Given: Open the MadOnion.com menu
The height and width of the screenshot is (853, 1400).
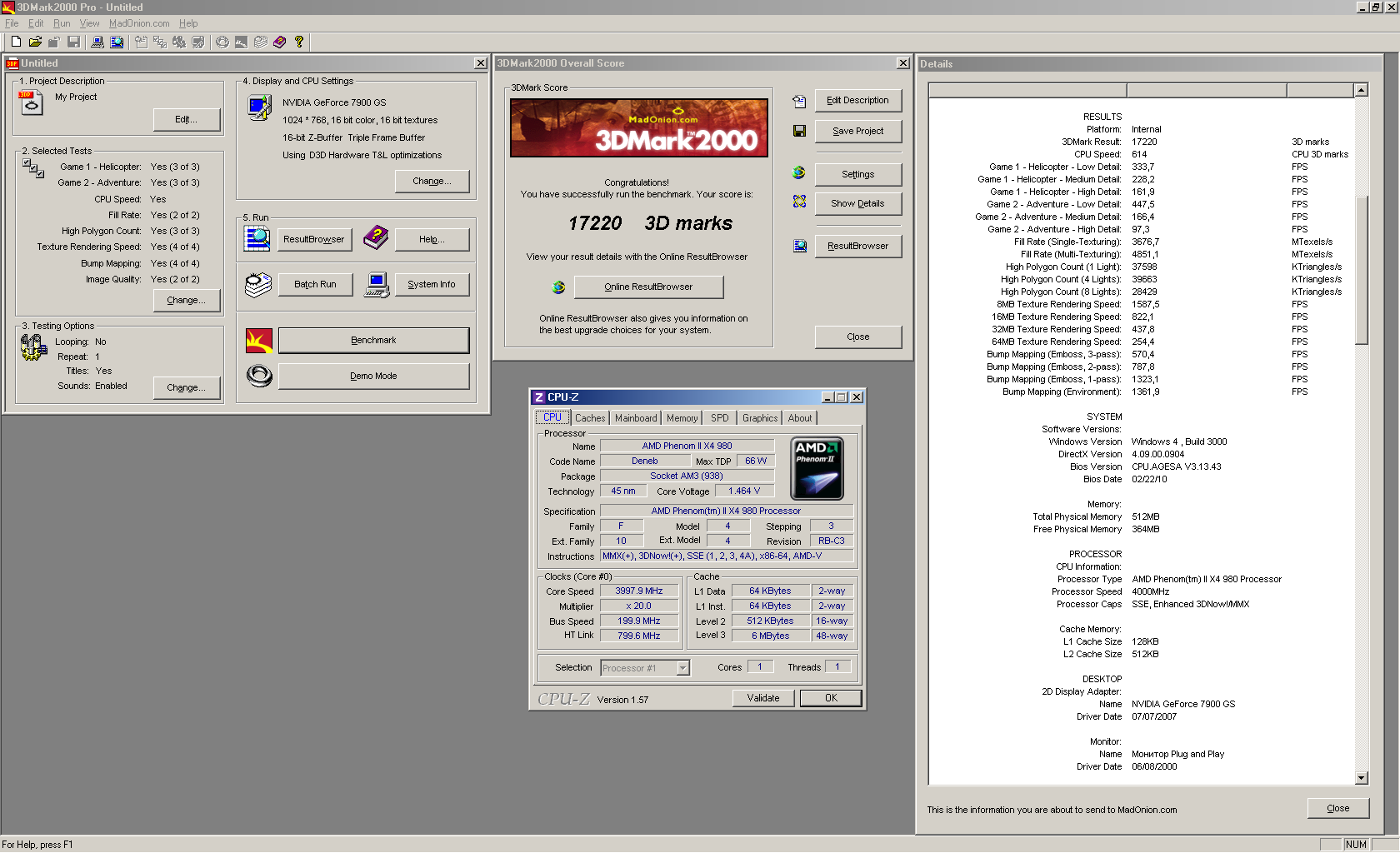Looking at the screenshot, I should (139, 23).
